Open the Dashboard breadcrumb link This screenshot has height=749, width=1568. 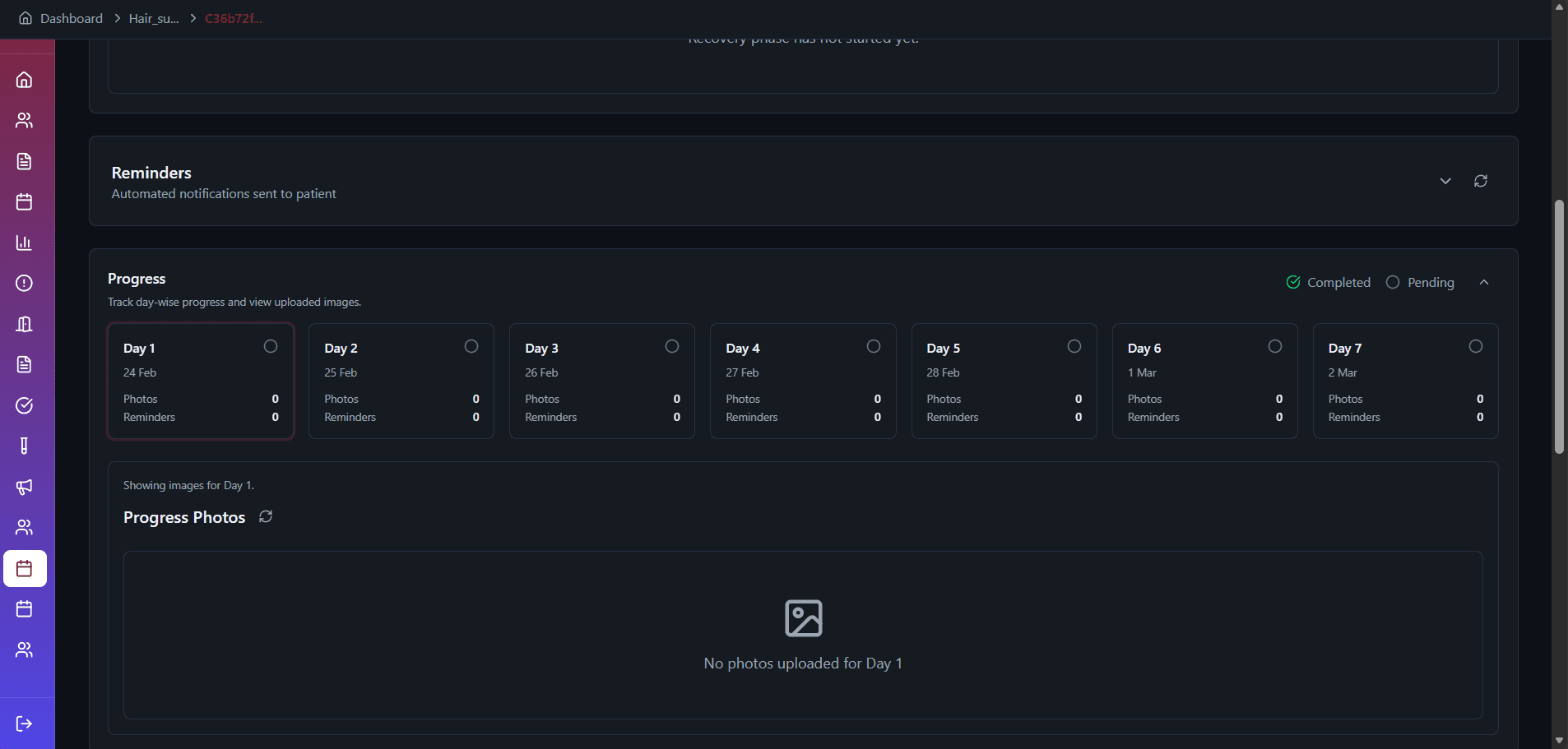point(71,18)
